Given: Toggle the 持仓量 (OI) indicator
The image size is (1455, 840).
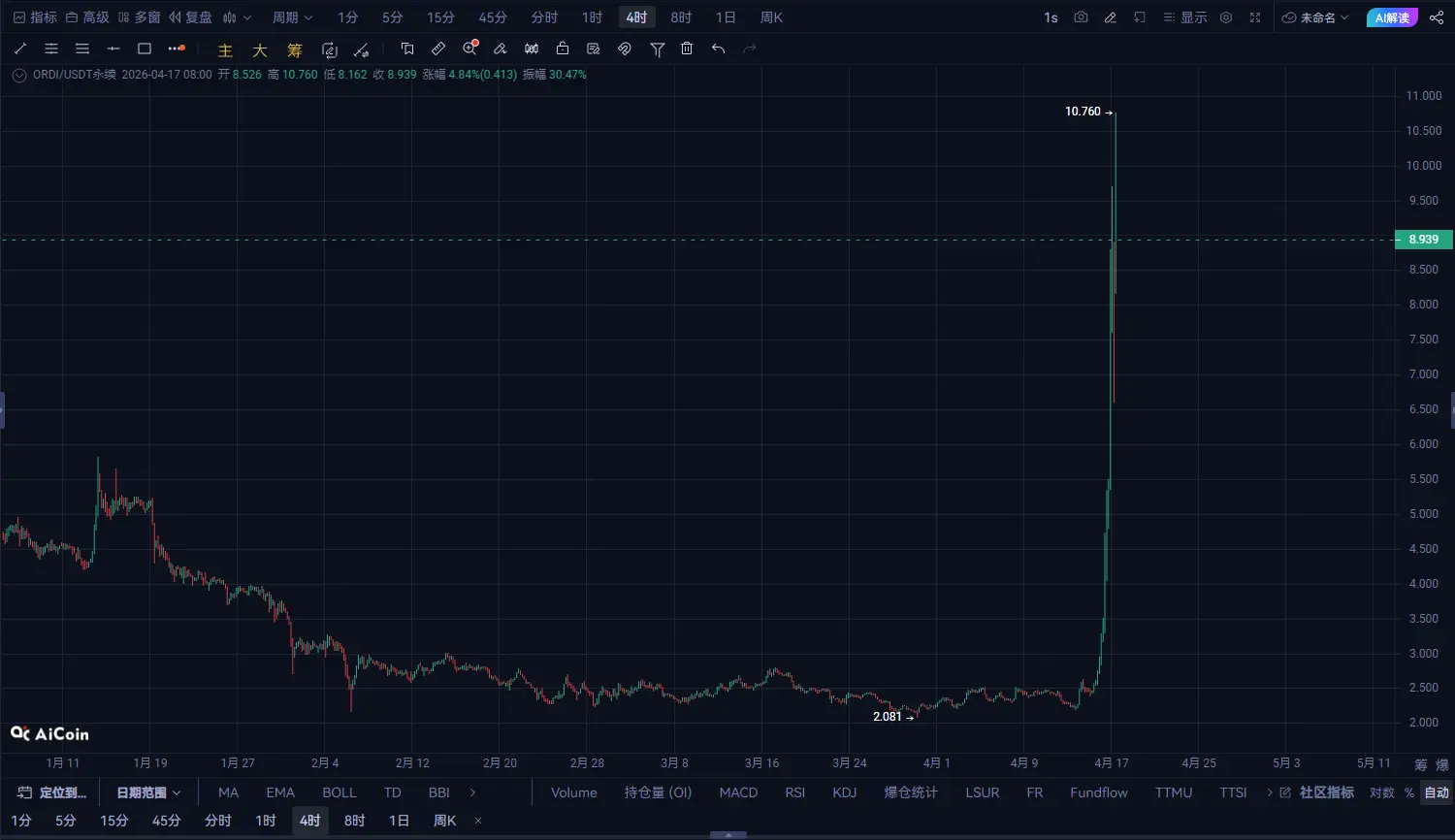Looking at the screenshot, I should point(659,792).
